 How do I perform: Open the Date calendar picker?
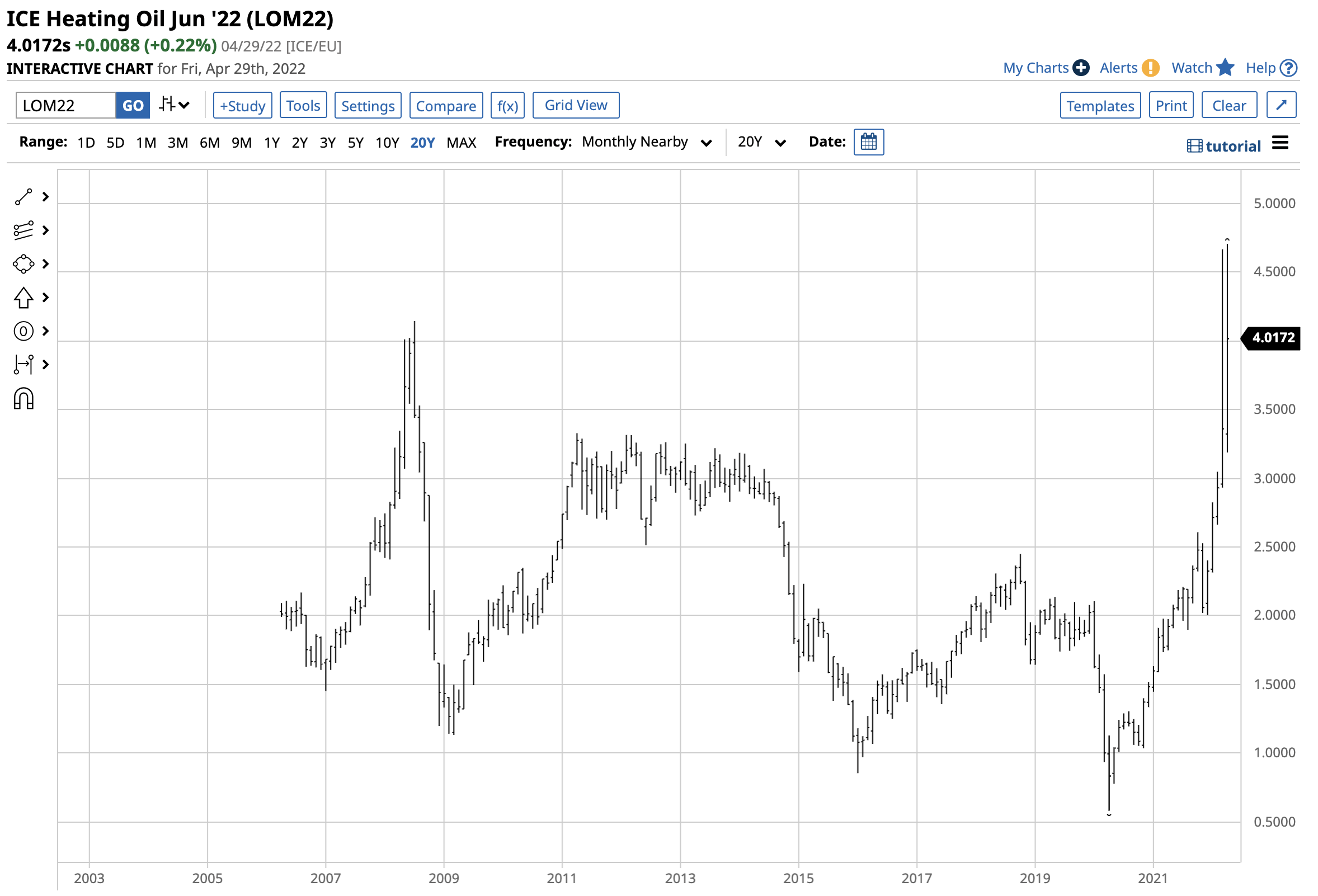tap(869, 142)
